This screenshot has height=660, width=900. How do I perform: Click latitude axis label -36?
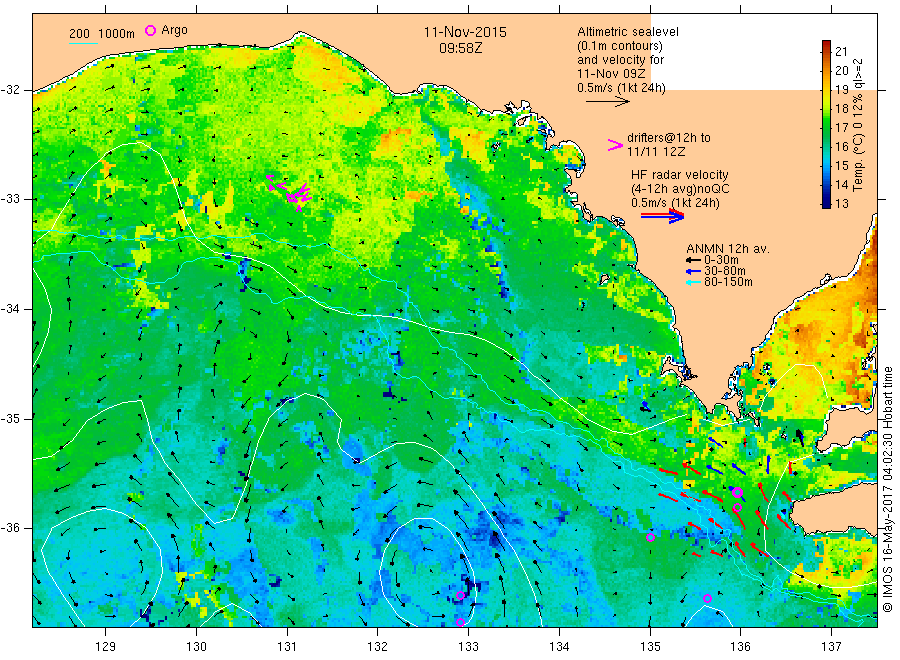[10, 528]
